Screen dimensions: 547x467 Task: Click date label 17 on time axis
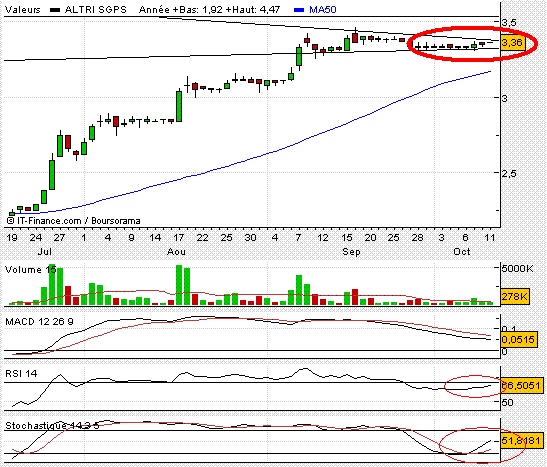179,238
